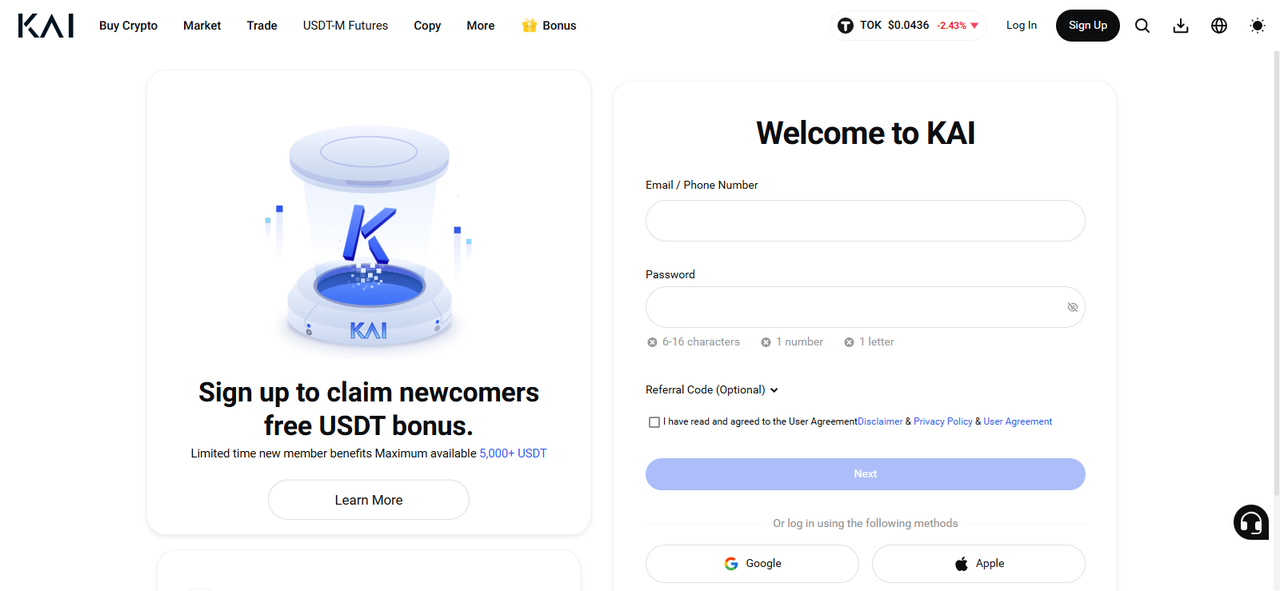The width and height of the screenshot is (1280, 591).
Task: Open the search magnifier icon
Action: tap(1142, 26)
